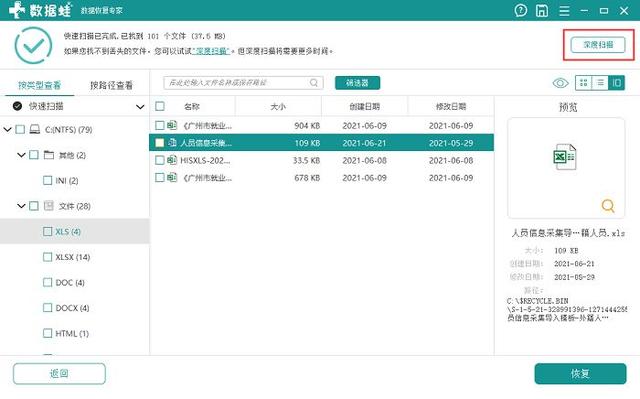Focus the file name search field
This screenshot has width=640, height=399.
pyautogui.click(x=243, y=83)
